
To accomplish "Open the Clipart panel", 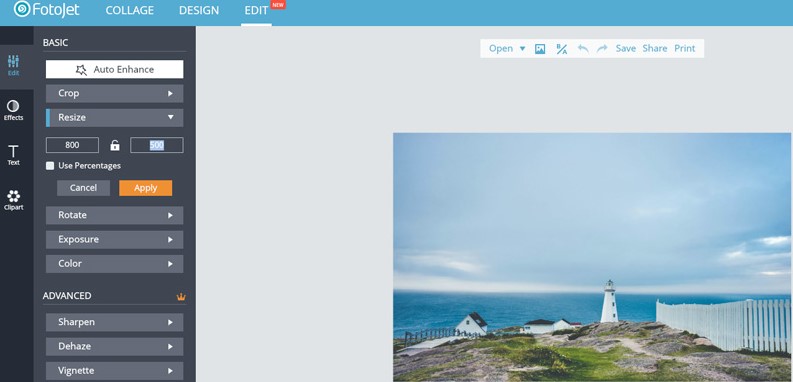I will pyautogui.click(x=14, y=200).
